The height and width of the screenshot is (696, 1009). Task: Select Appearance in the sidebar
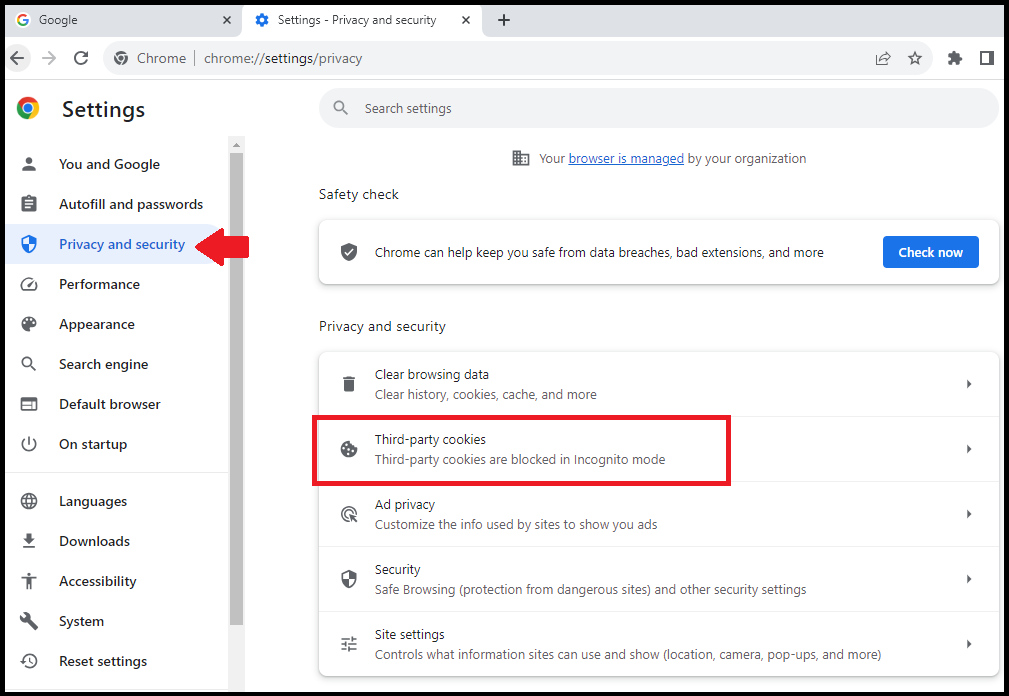click(x=96, y=324)
